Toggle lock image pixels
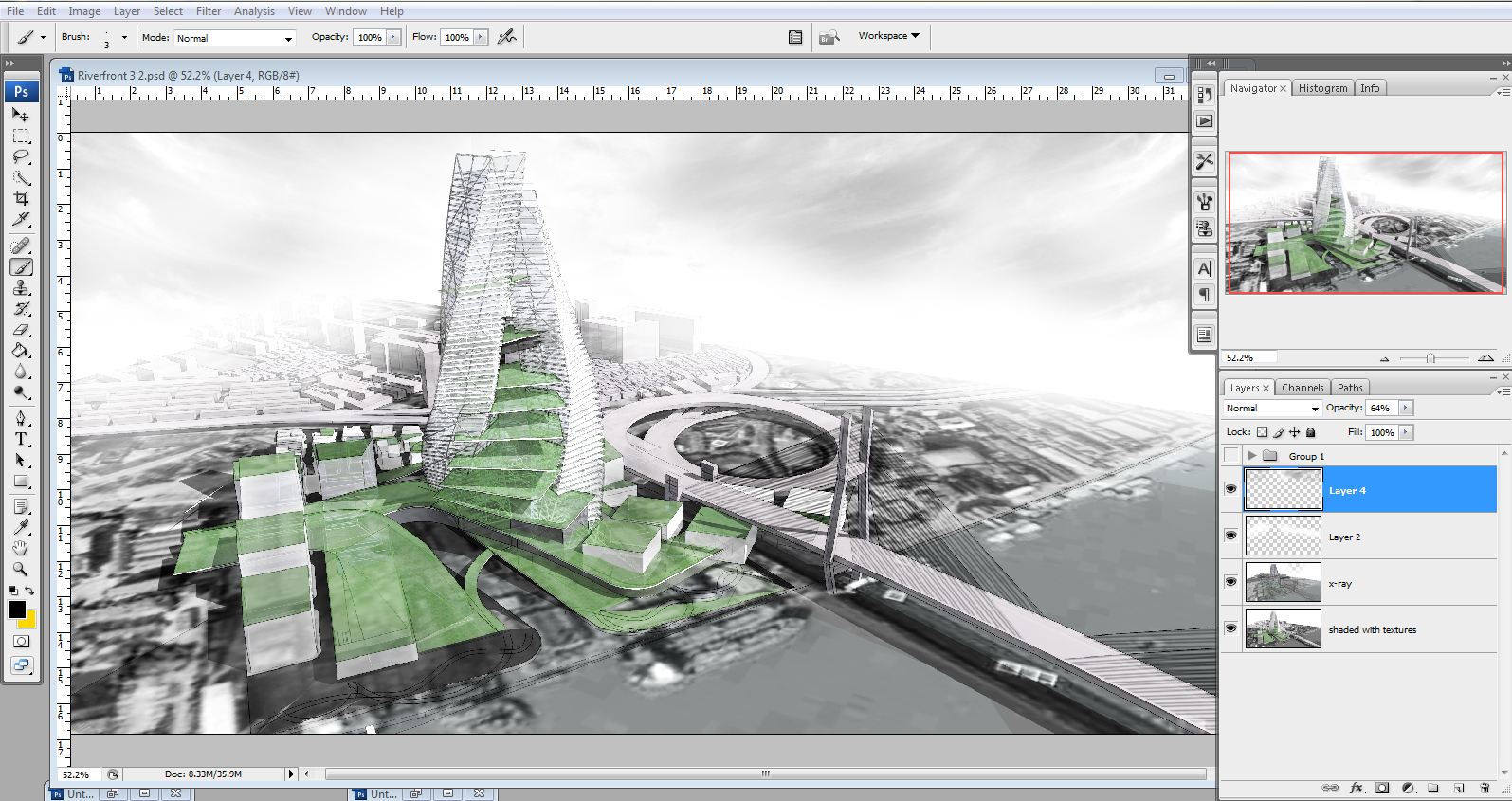 tap(1278, 432)
